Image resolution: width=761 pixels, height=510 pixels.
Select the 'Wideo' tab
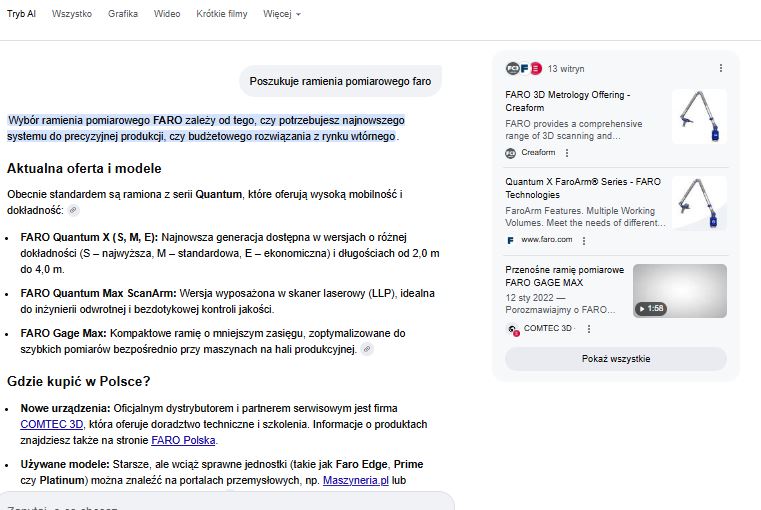tap(167, 15)
